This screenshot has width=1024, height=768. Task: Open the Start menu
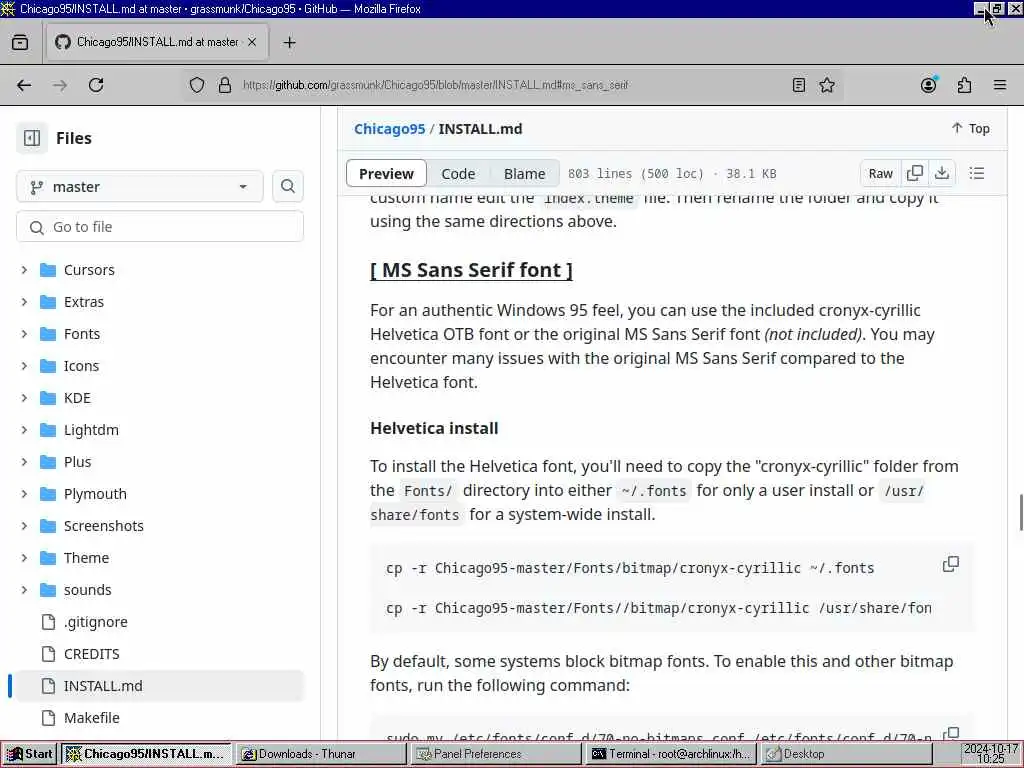point(29,754)
